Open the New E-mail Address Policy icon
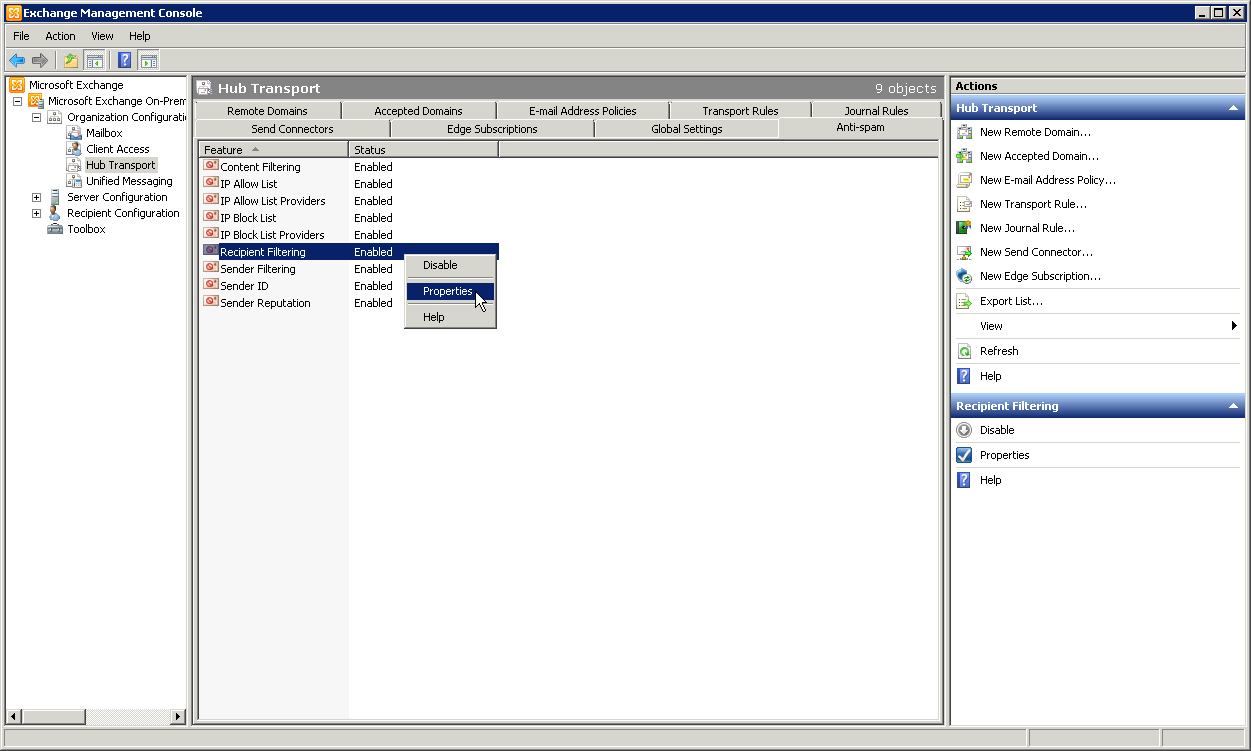 tap(965, 180)
